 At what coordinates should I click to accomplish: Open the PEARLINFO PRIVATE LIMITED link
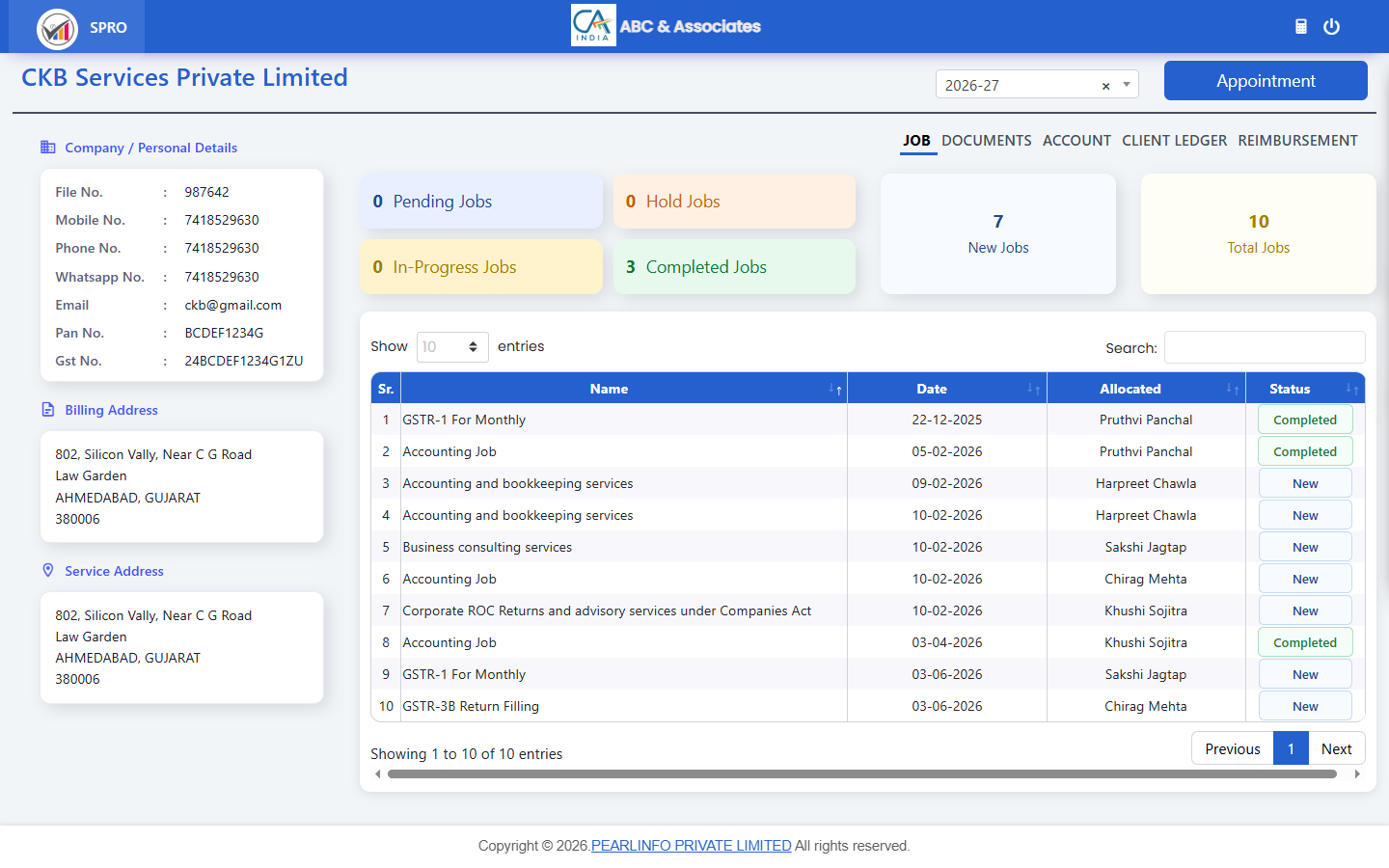[x=691, y=846]
